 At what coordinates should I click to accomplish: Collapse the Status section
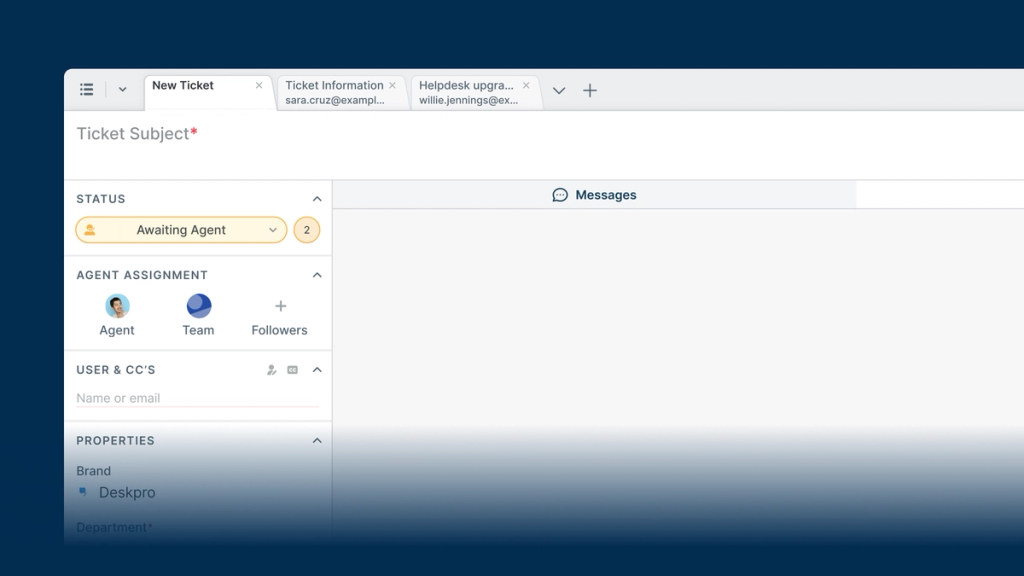coord(317,199)
